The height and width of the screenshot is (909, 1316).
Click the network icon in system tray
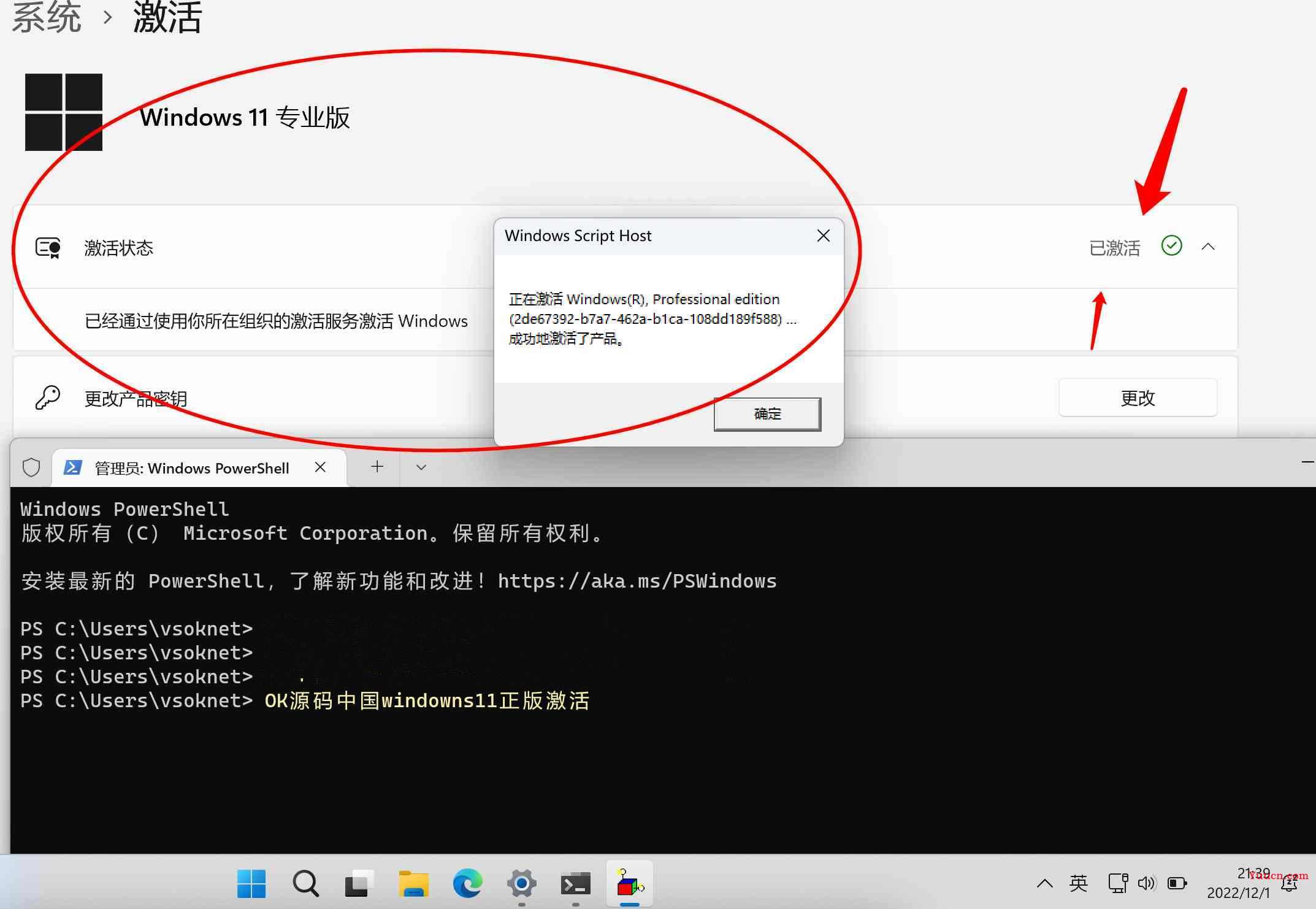pyautogui.click(x=1118, y=883)
